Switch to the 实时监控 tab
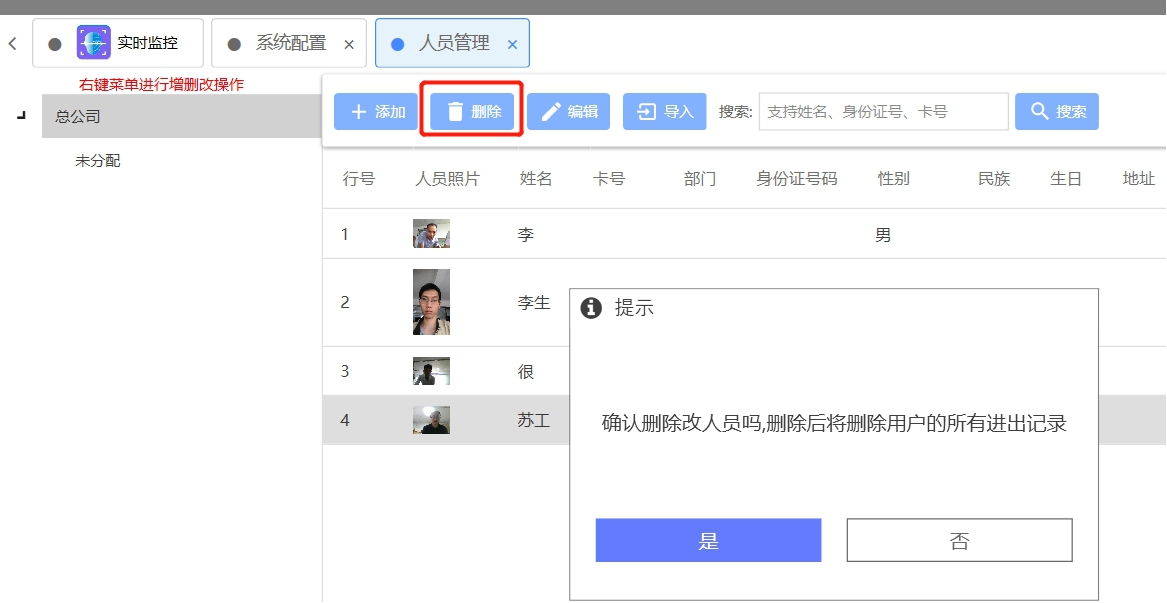The width and height of the screenshot is (1167, 603). 147,44
